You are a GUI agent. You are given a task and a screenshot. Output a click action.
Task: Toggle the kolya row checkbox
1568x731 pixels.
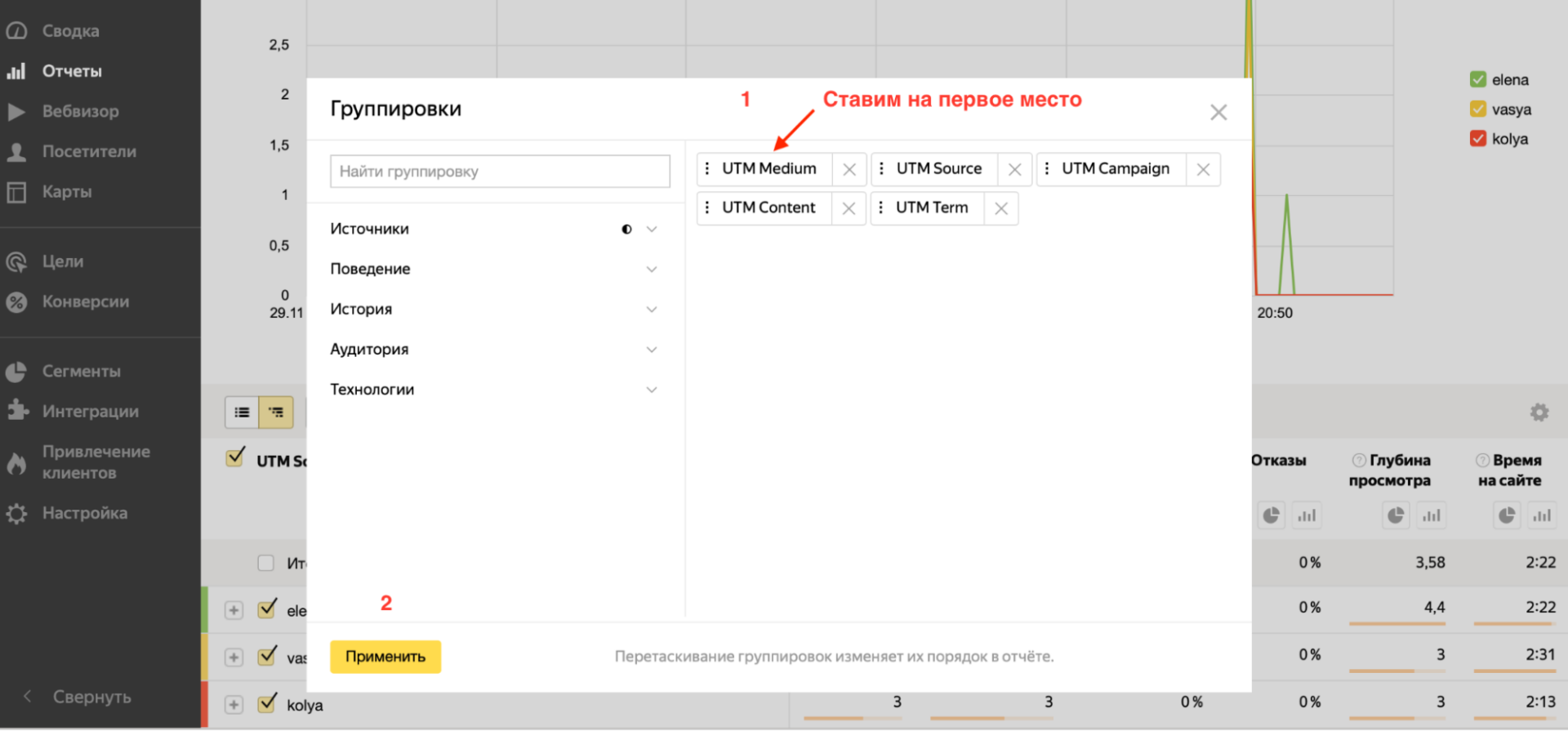click(x=266, y=704)
